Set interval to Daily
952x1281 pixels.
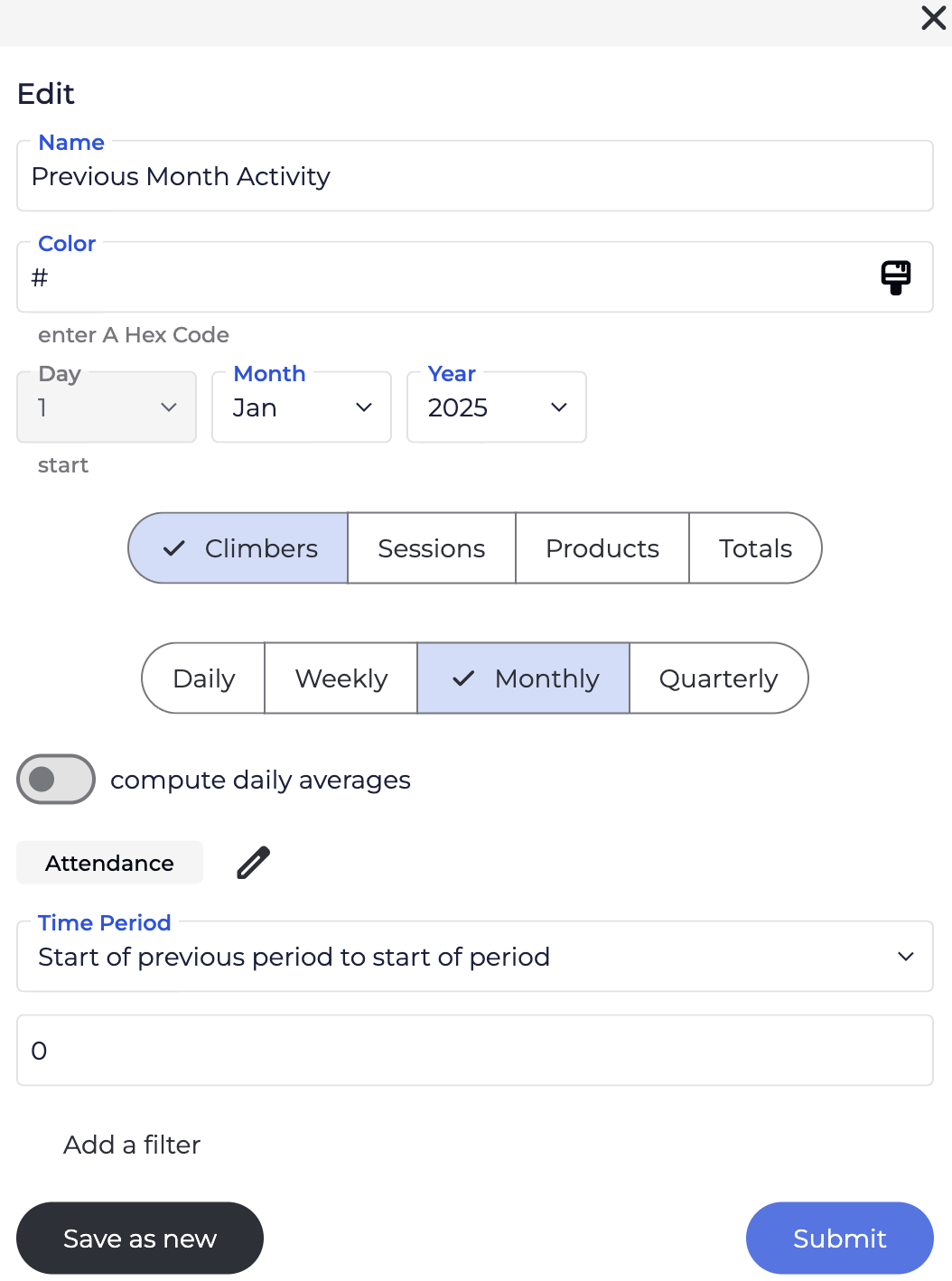point(204,678)
